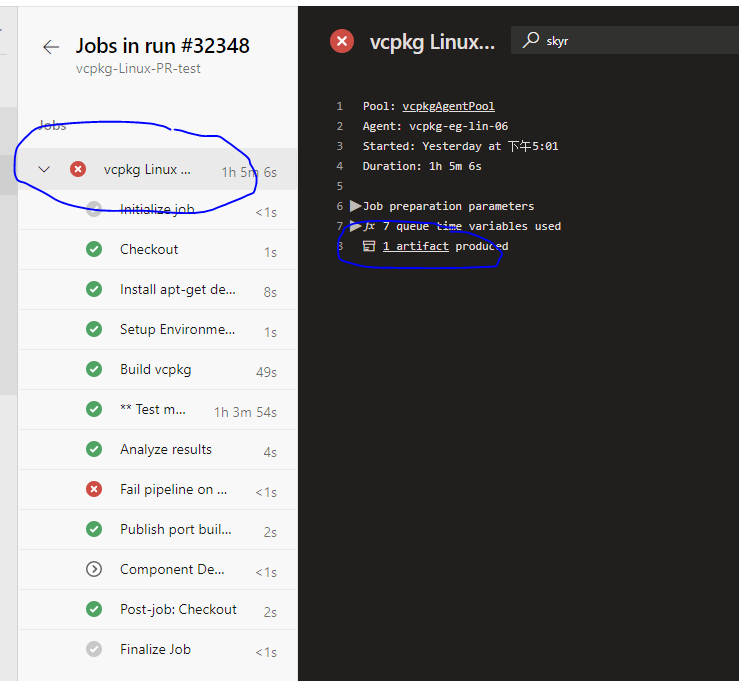
Task: Expand Job preparation parameters section
Action: (x=355, y=206)
